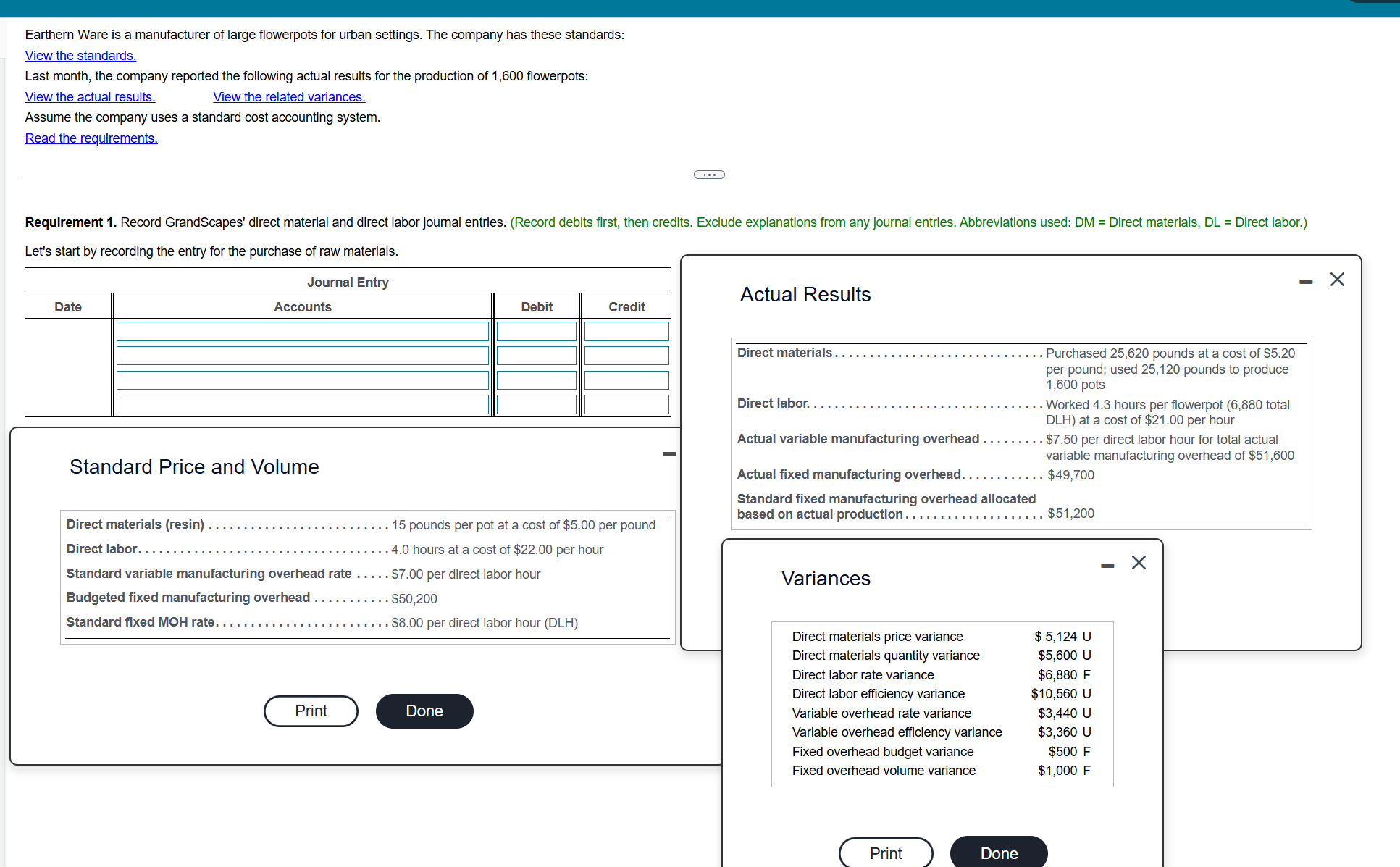Open the View the standards link

(x=80, y=56)
